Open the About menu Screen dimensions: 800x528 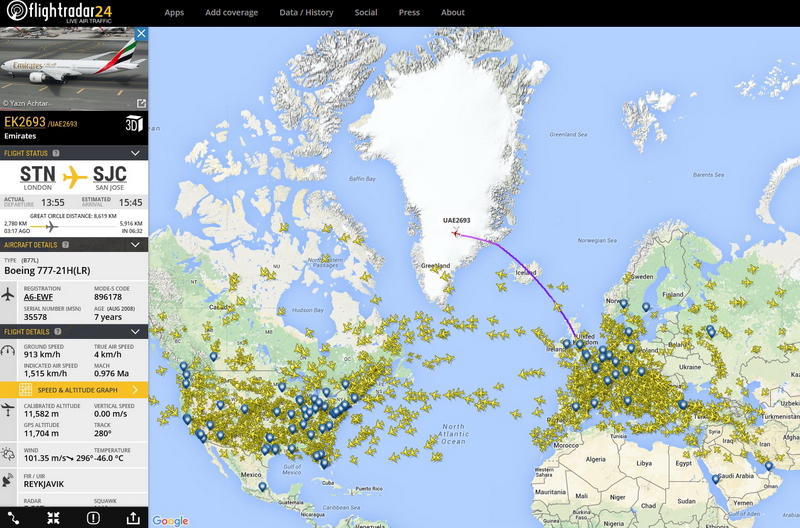click(453, 12)
